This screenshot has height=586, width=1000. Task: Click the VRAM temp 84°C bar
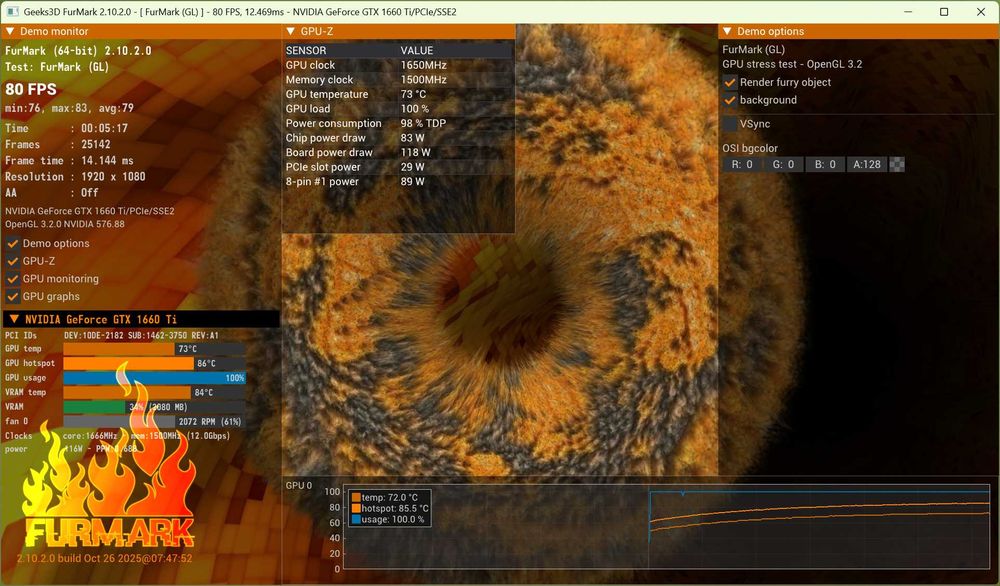[x=154, y=393]
